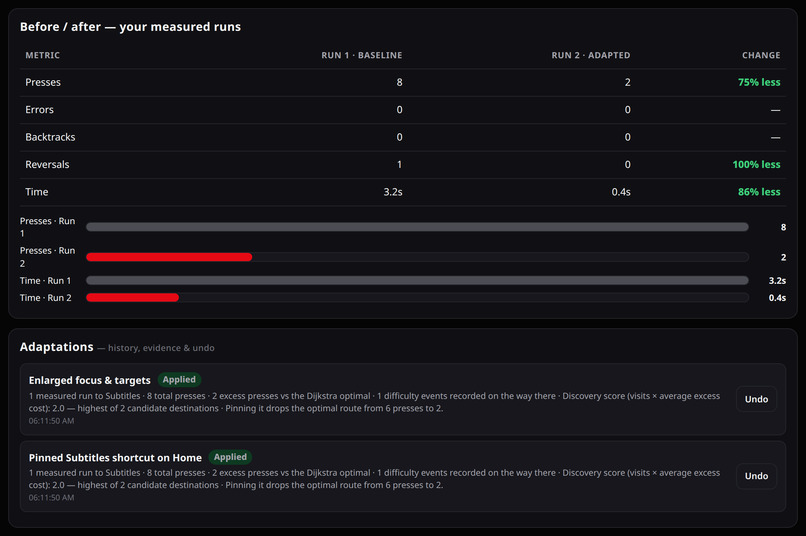Image resolution: width=806 pixels, height=536 pixels.
Task: Click the Applied badge for Pinned Subtitles
Action: coord(230,457)
